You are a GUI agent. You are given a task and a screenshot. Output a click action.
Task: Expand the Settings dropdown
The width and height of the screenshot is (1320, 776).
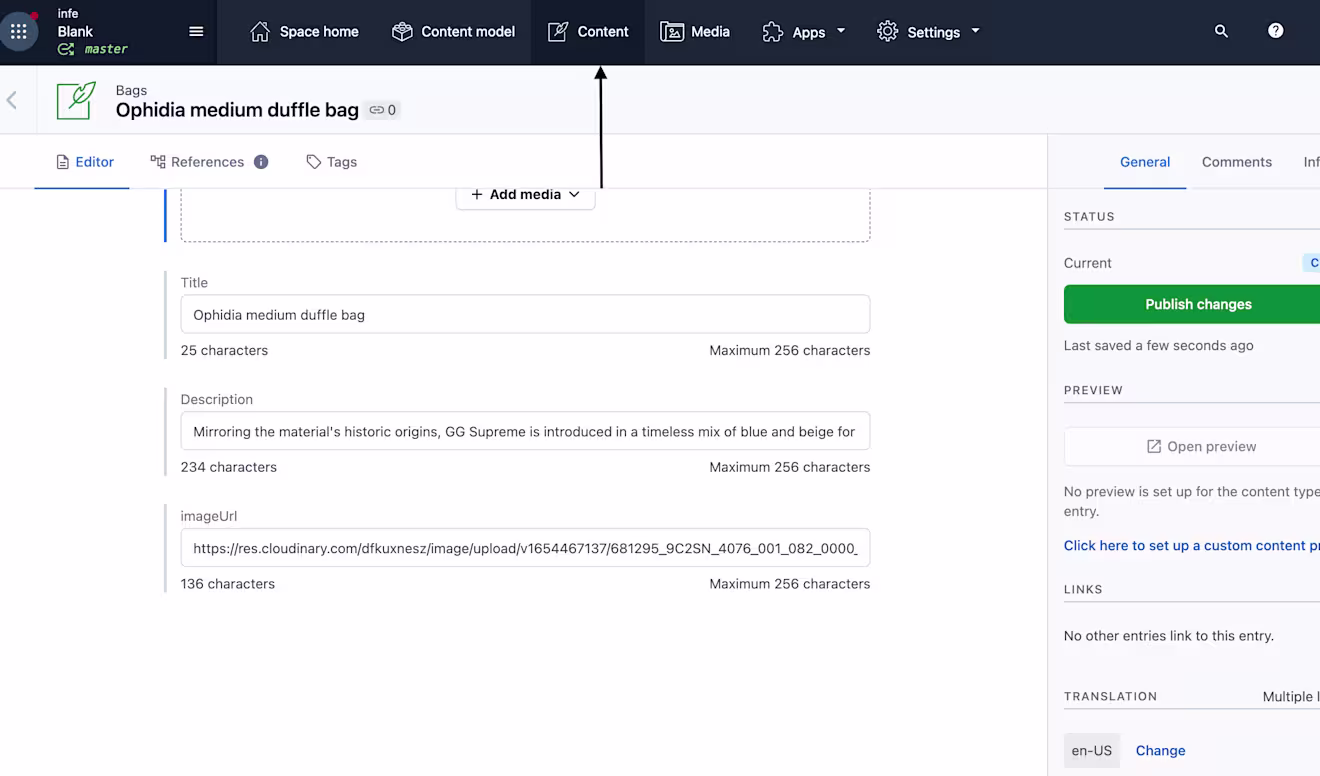(x=928, y=32)
